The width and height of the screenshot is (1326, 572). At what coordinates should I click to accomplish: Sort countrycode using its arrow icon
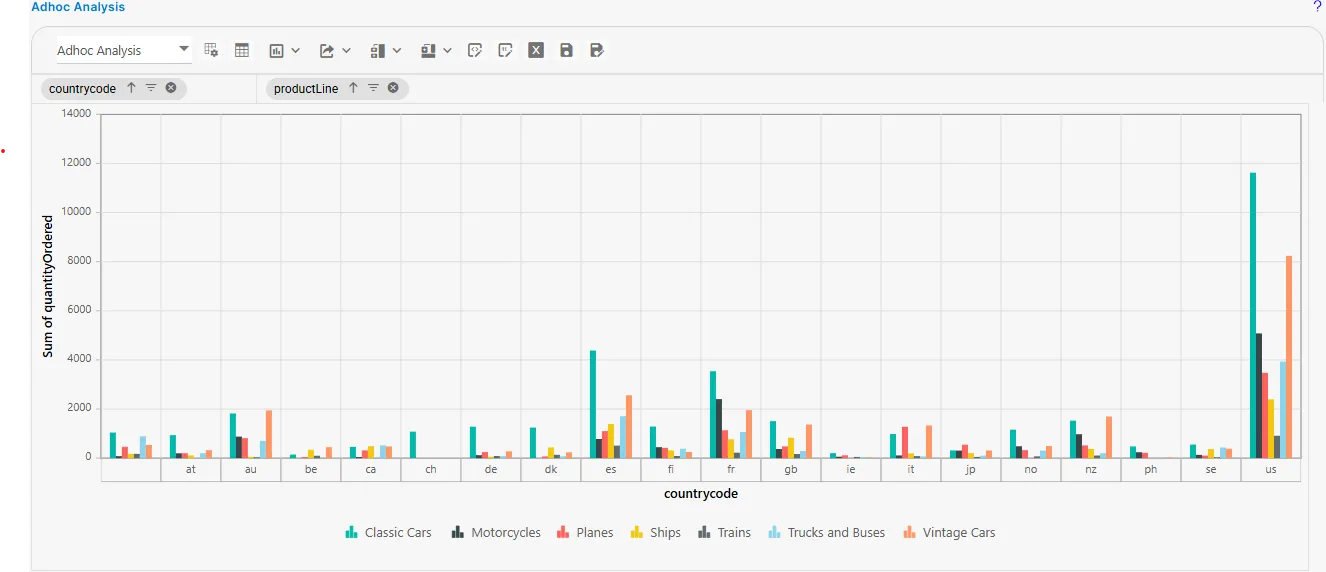tap(131, 88)
